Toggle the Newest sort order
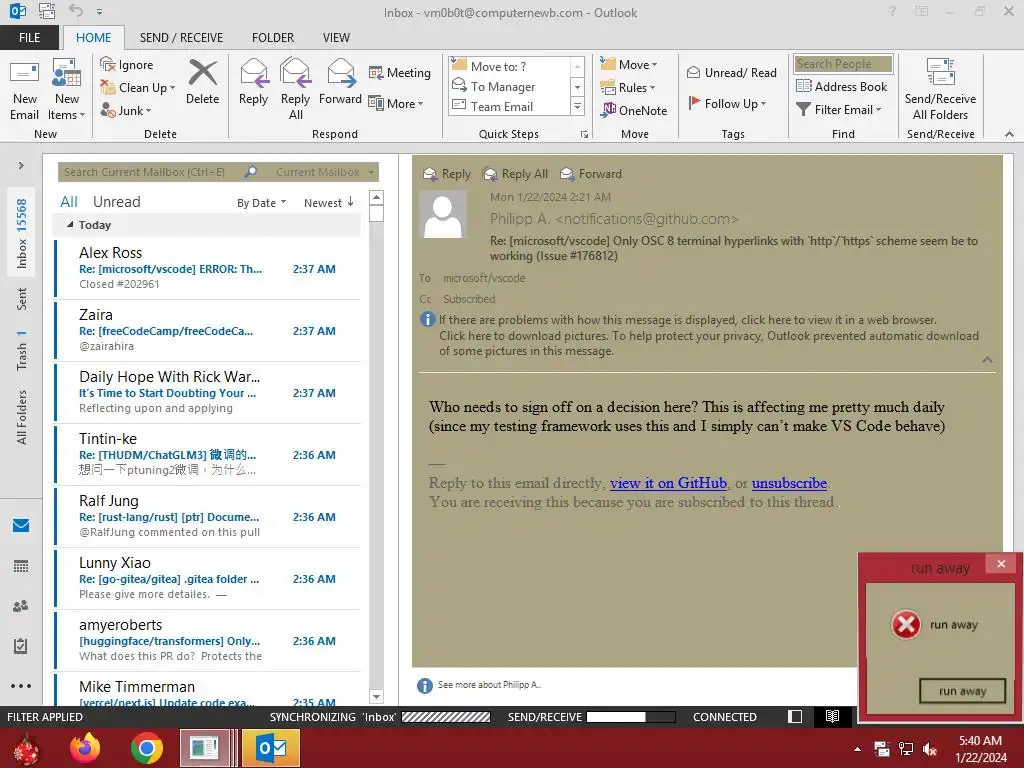This screenshot has width=1024, height=768. click(329, 203)
